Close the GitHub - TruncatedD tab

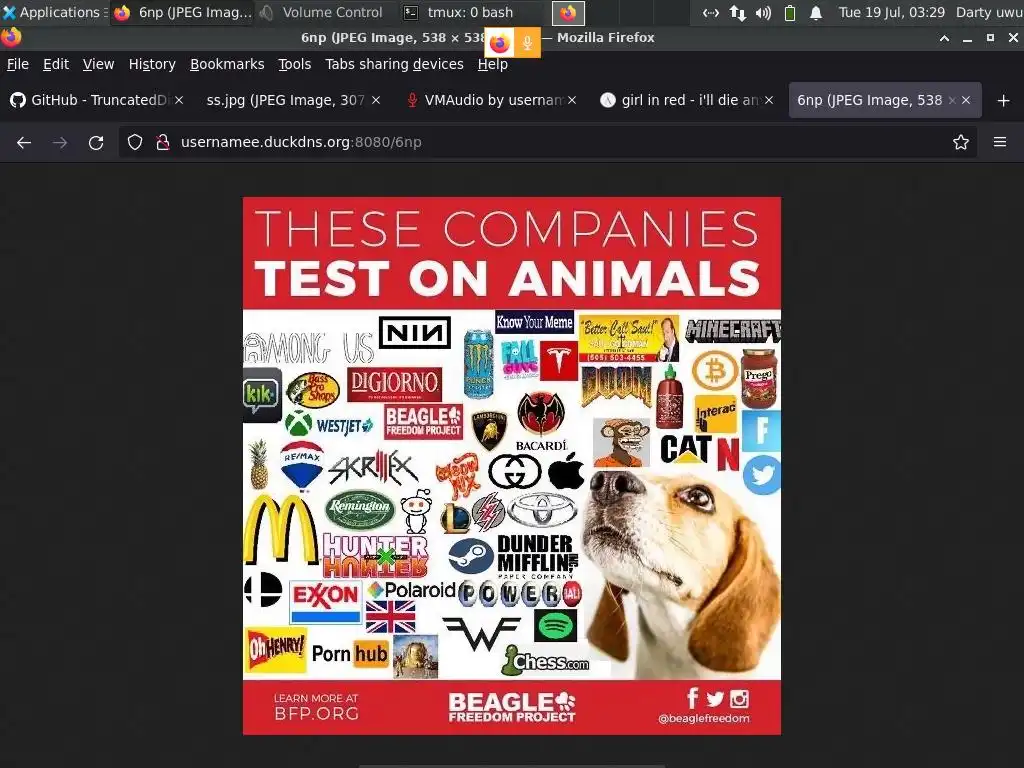[179, 100]
